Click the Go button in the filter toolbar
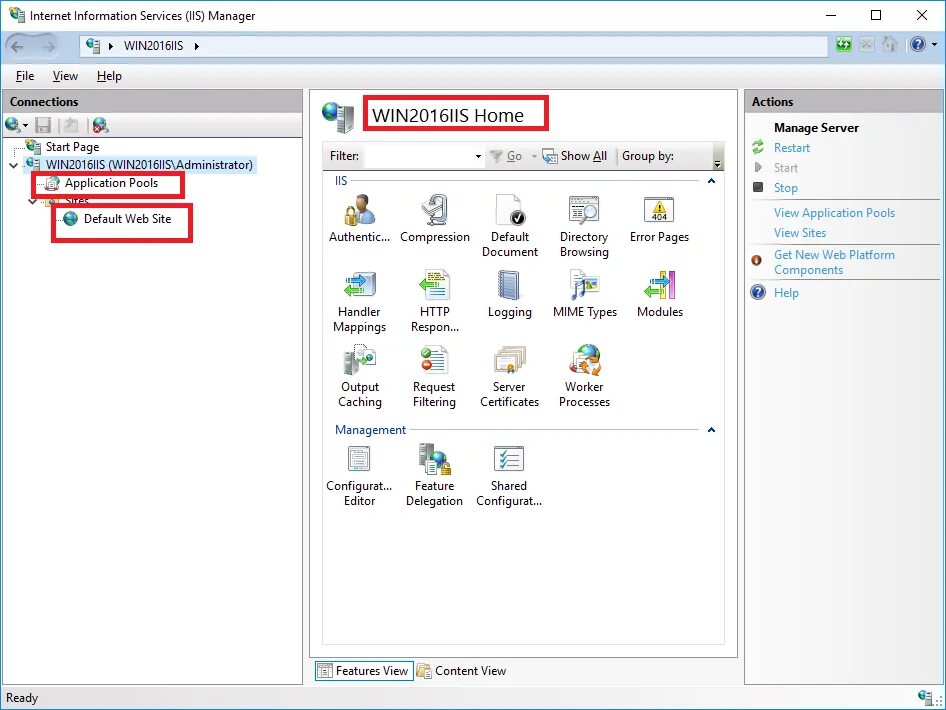The image size is (946, 710). [506, 156]
